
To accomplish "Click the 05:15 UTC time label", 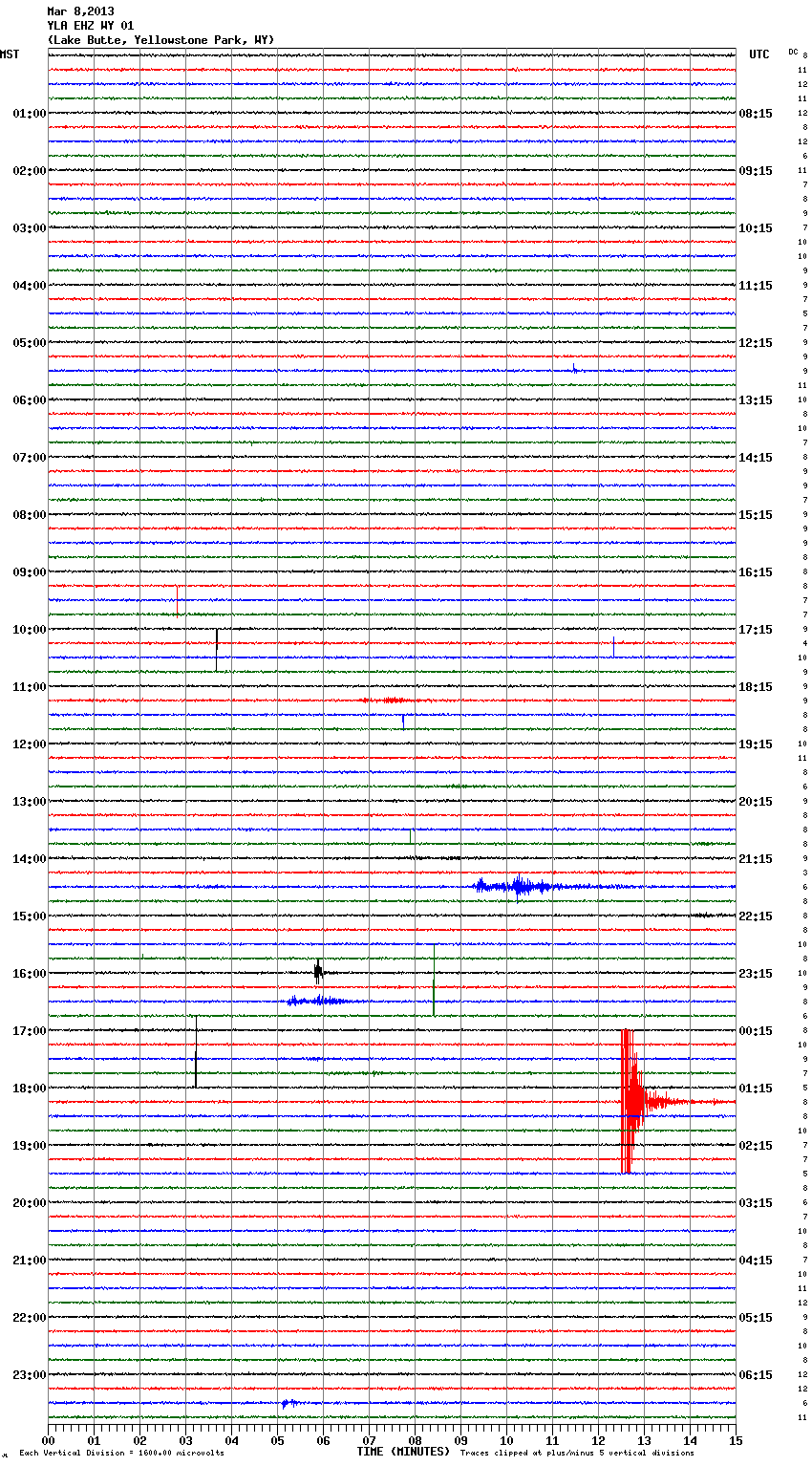I will 756,1318.
